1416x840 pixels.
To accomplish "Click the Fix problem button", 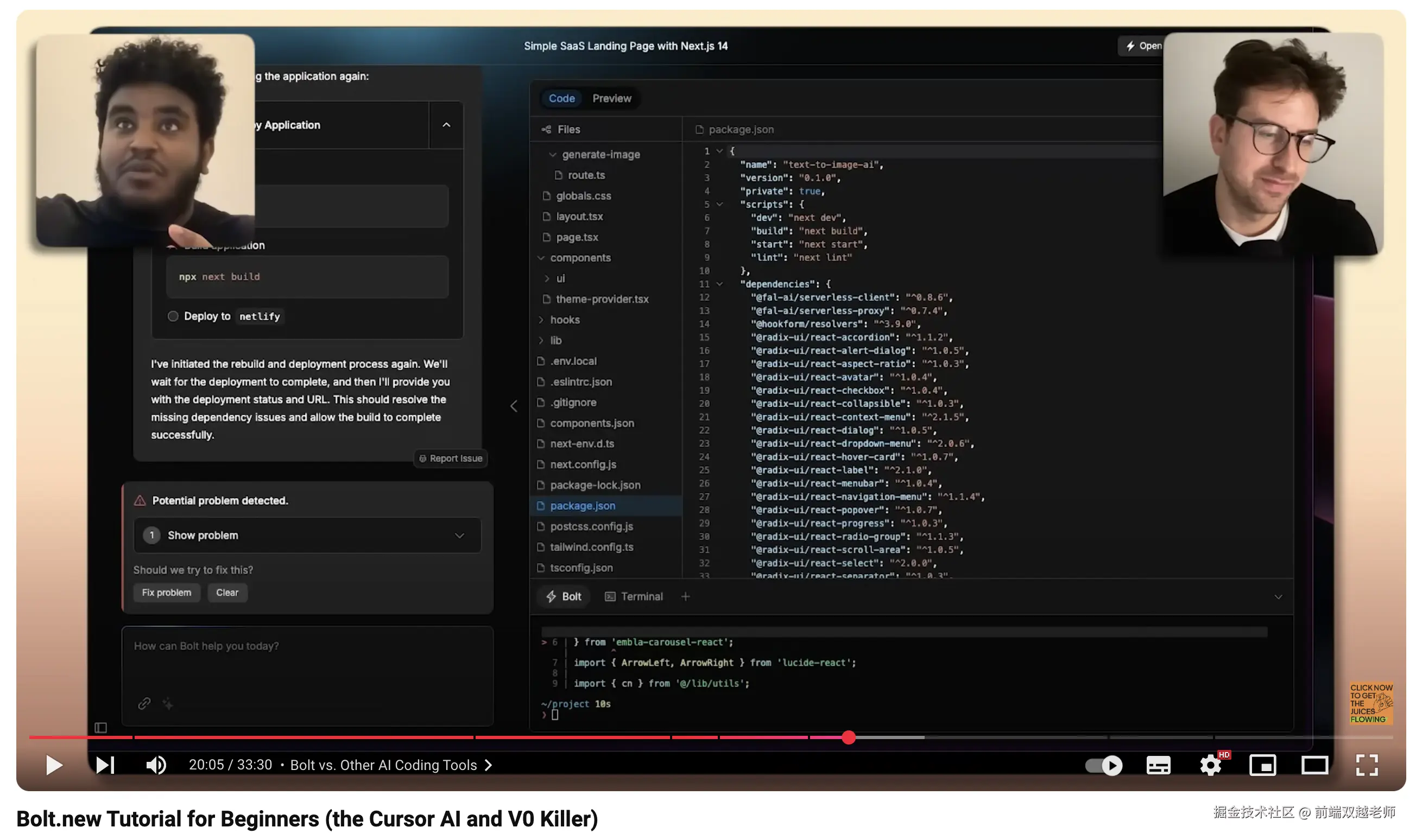I will 167,592.
